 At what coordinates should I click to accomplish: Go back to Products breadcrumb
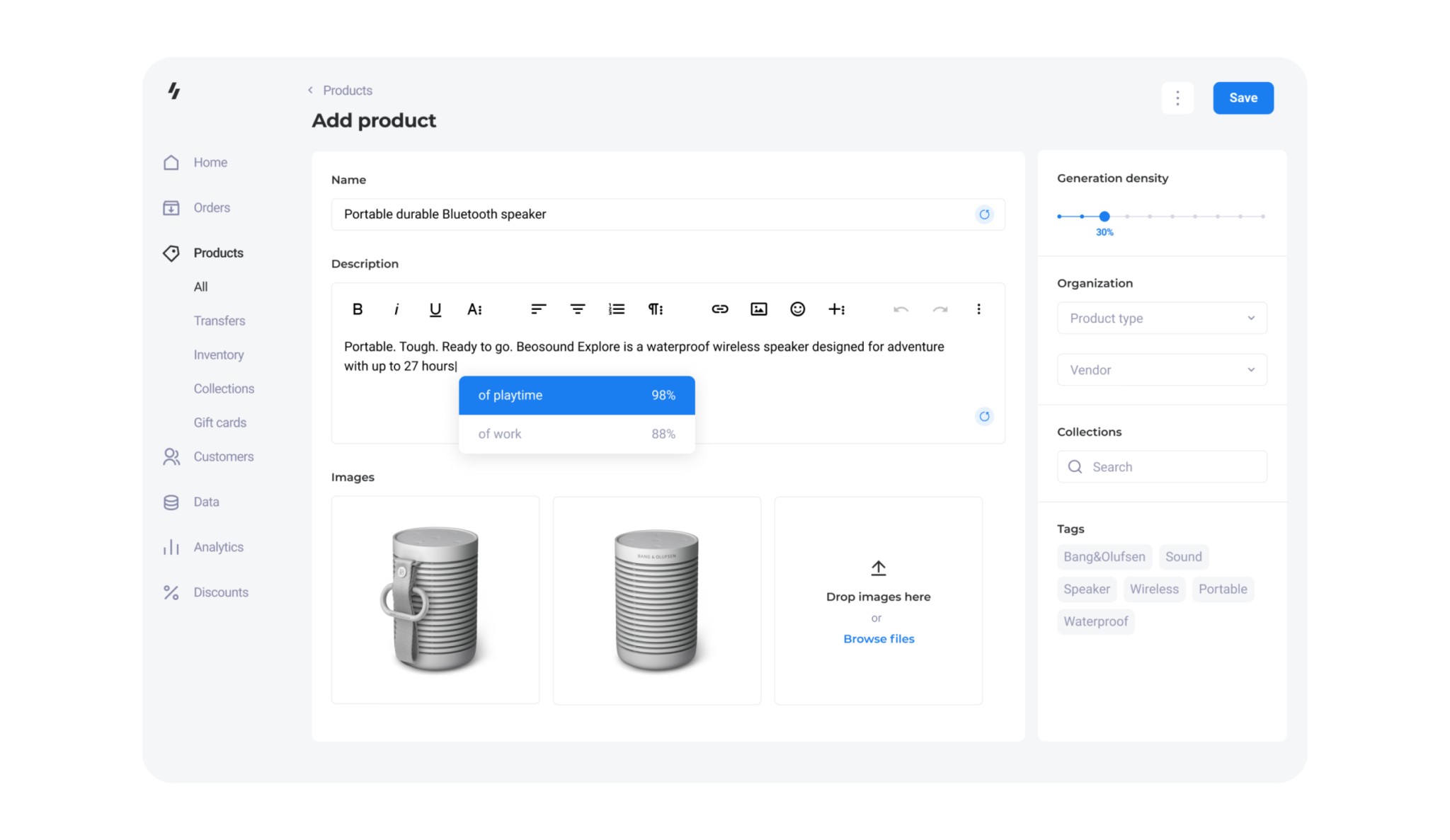tap(341, 91)
